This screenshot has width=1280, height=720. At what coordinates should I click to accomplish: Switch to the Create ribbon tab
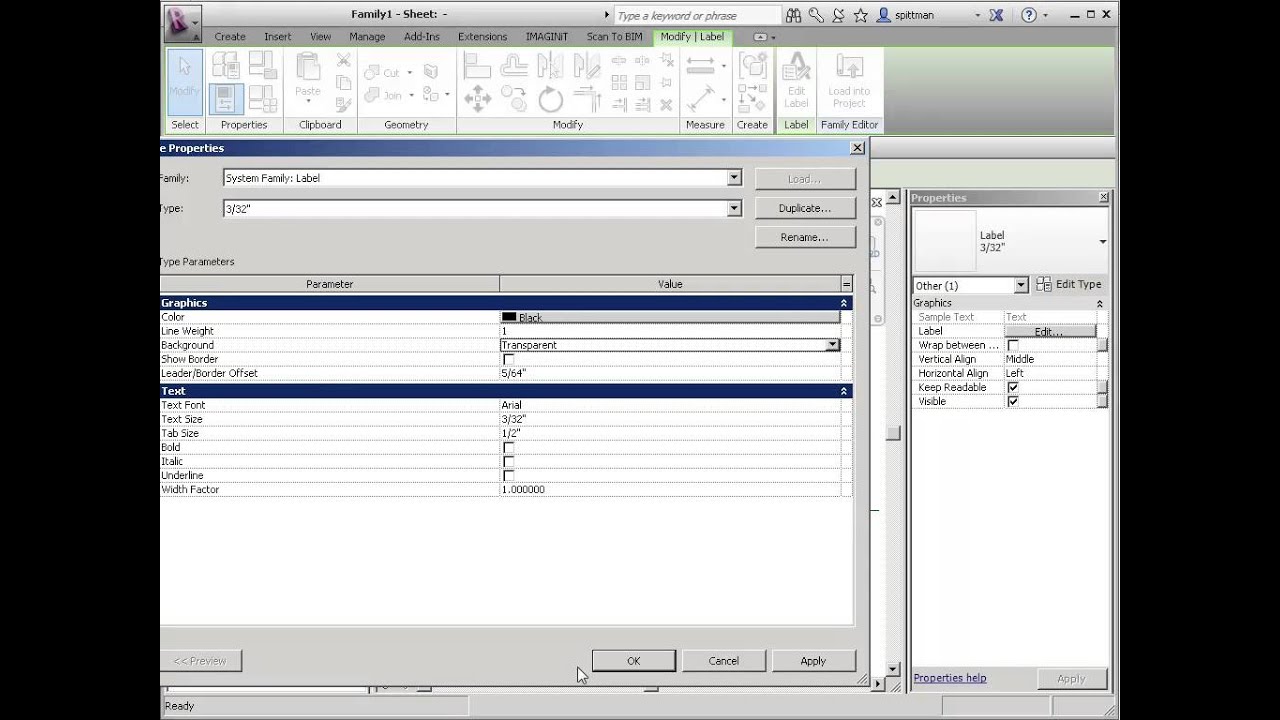click(x=230, y=36)
